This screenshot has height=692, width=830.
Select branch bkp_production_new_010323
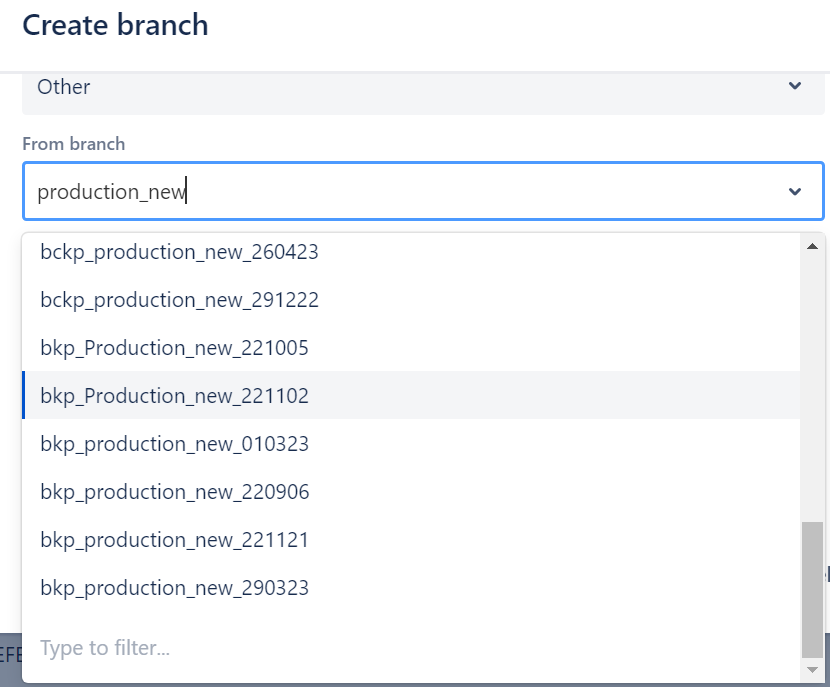click(175, 444)
